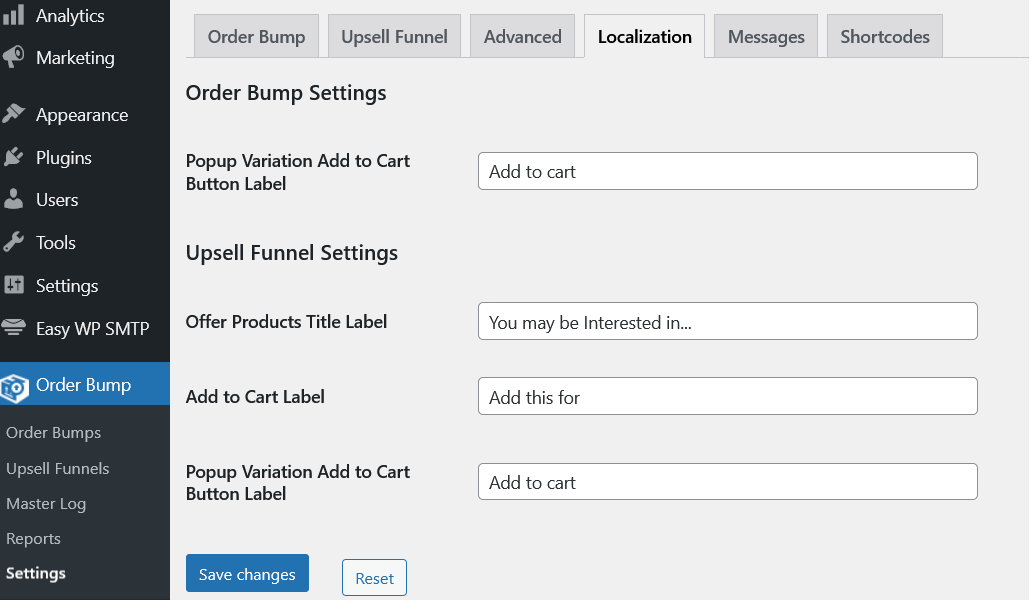Click the Tools wrench icon
This screenshot has width=1030, height=600.
click(13, 242)
